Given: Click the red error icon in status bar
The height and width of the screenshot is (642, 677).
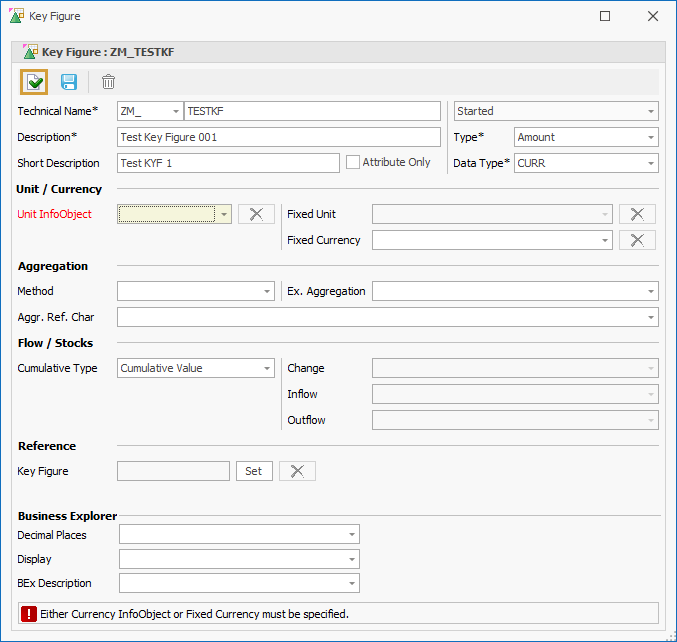Looking at the screenshot, I should (29, 614).
